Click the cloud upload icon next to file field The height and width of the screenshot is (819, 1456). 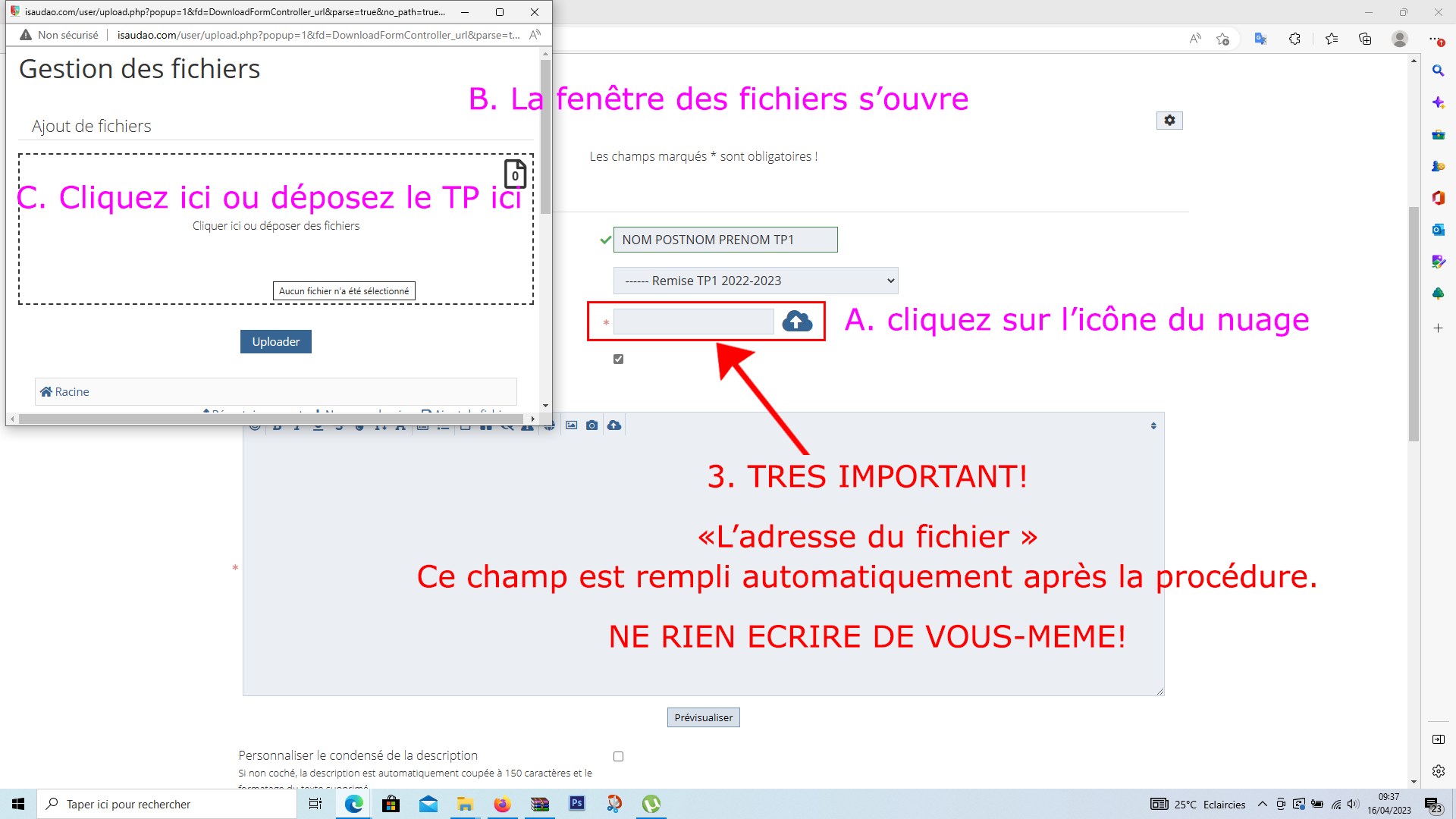pyautogui.click(x=797, y=322)
